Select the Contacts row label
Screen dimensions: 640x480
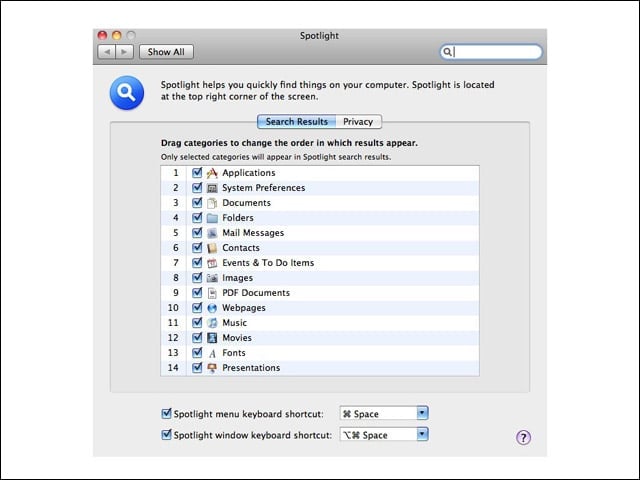(x=241, y=248)
